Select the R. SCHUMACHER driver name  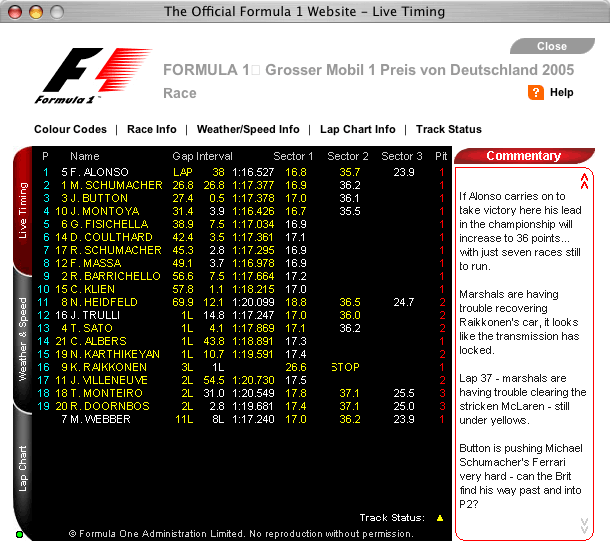pyautogui.click(x=116, y=250)
